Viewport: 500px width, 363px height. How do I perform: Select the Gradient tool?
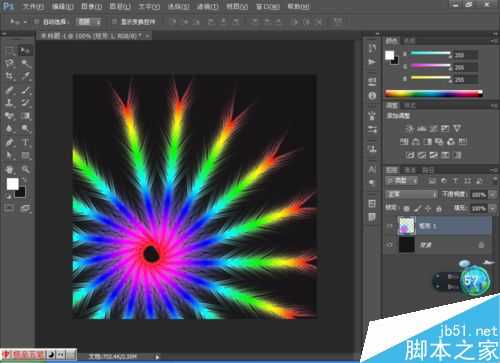click(x=25, y=116)
